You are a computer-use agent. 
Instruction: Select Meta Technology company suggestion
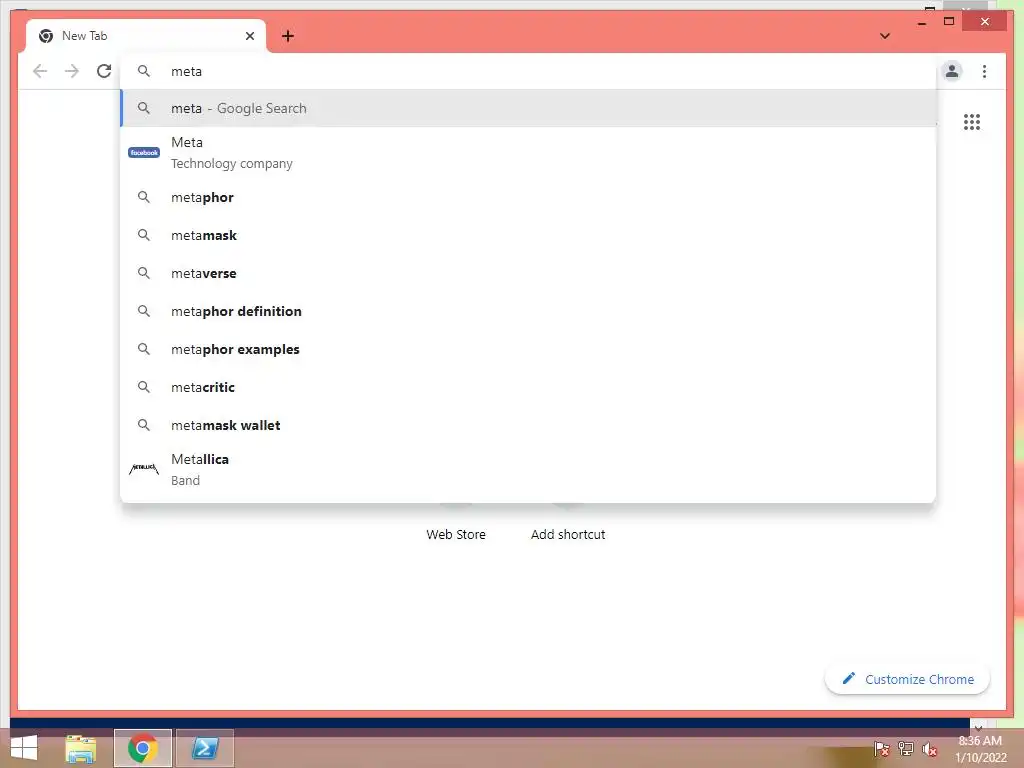pyautogui.click(x=528, y=153)
